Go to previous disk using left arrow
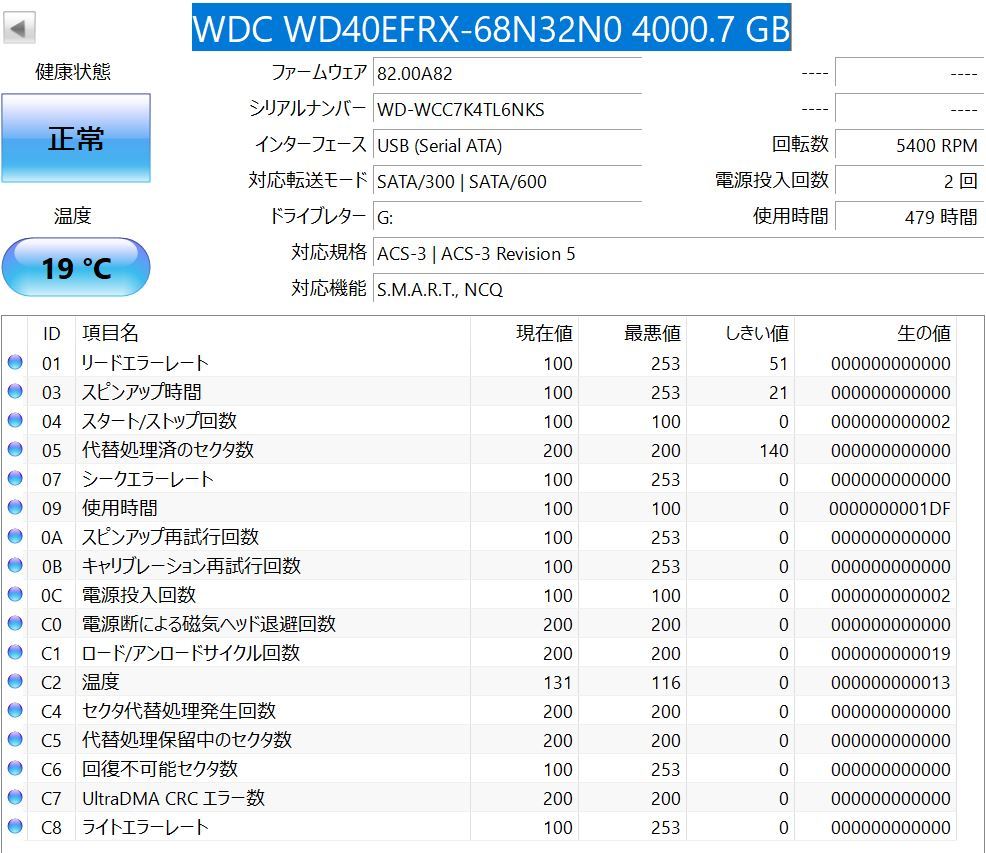 pyautogui.click(x=19, y=28)
